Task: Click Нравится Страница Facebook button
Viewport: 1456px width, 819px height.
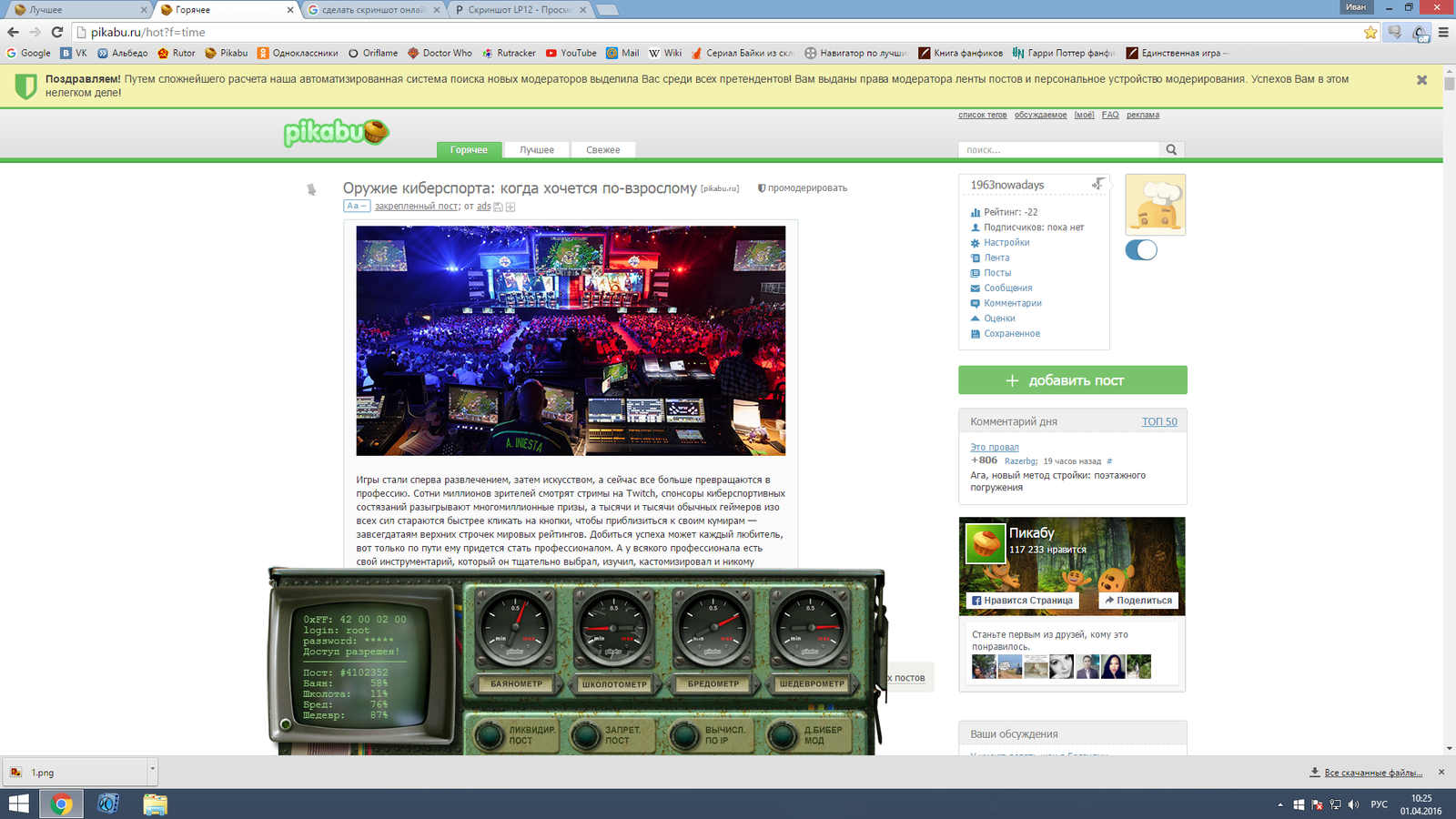Action: 1023,601
